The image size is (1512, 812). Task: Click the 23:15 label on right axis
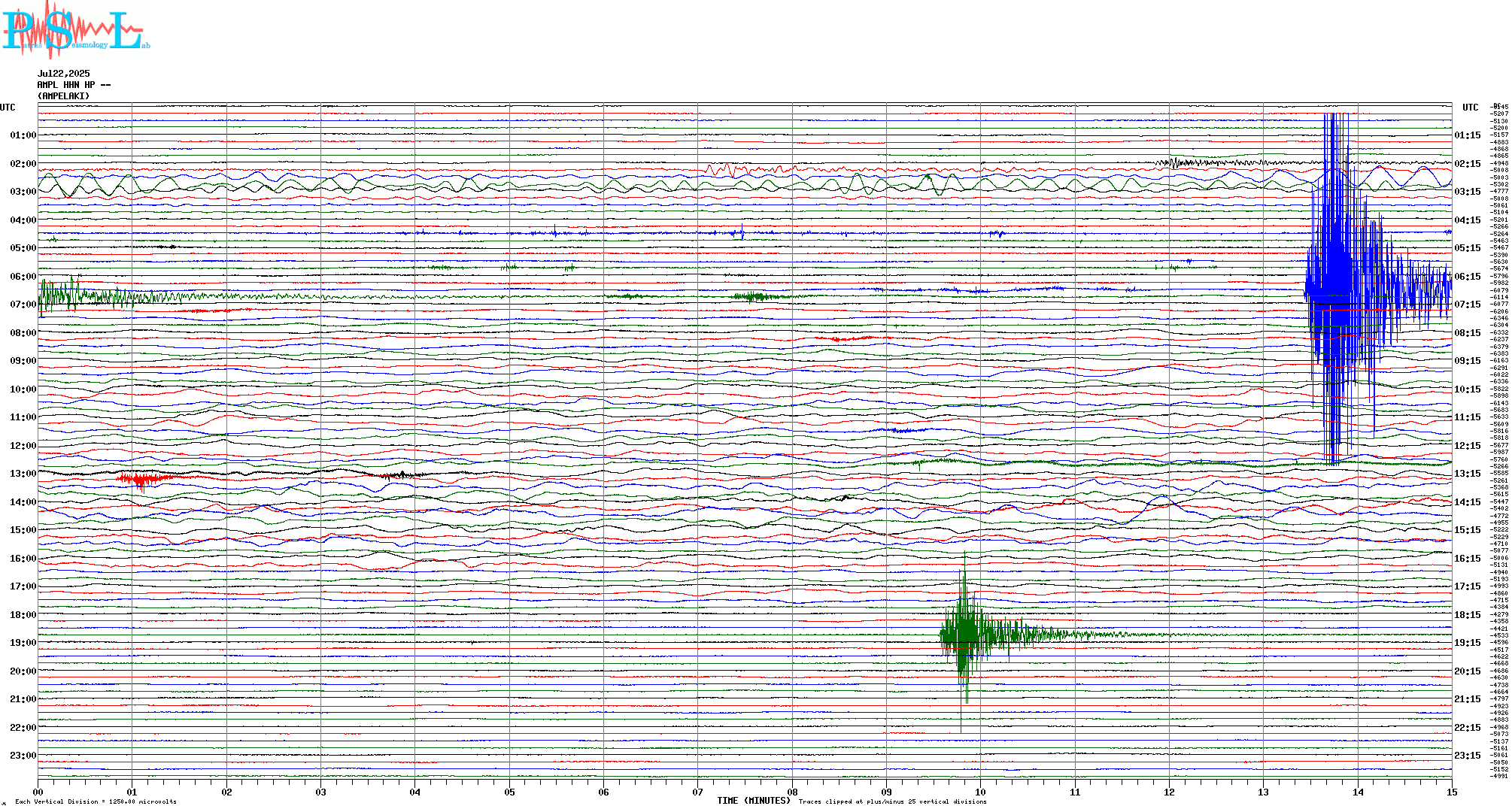click(1468, 756)
